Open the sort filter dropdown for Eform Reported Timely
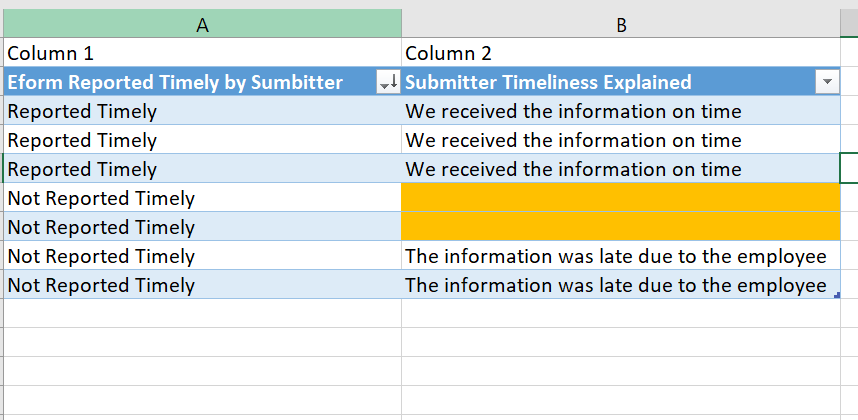 click(x=389, y=82)
